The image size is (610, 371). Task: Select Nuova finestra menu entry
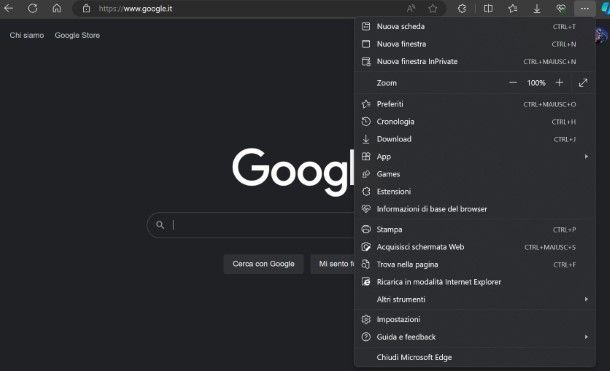pos(475,44)
